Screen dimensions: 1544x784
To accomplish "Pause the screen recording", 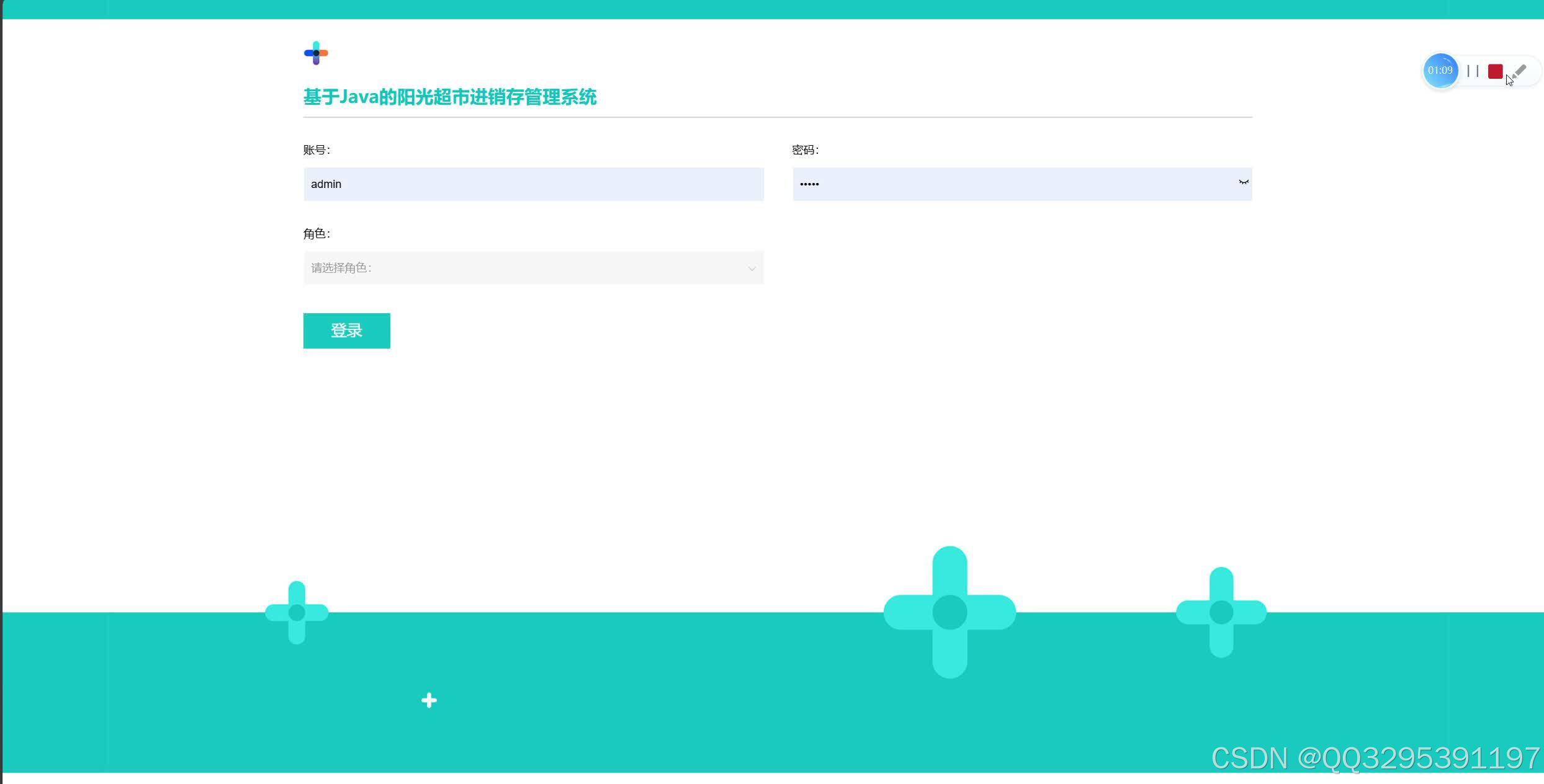I will [x=1473, y=71].
